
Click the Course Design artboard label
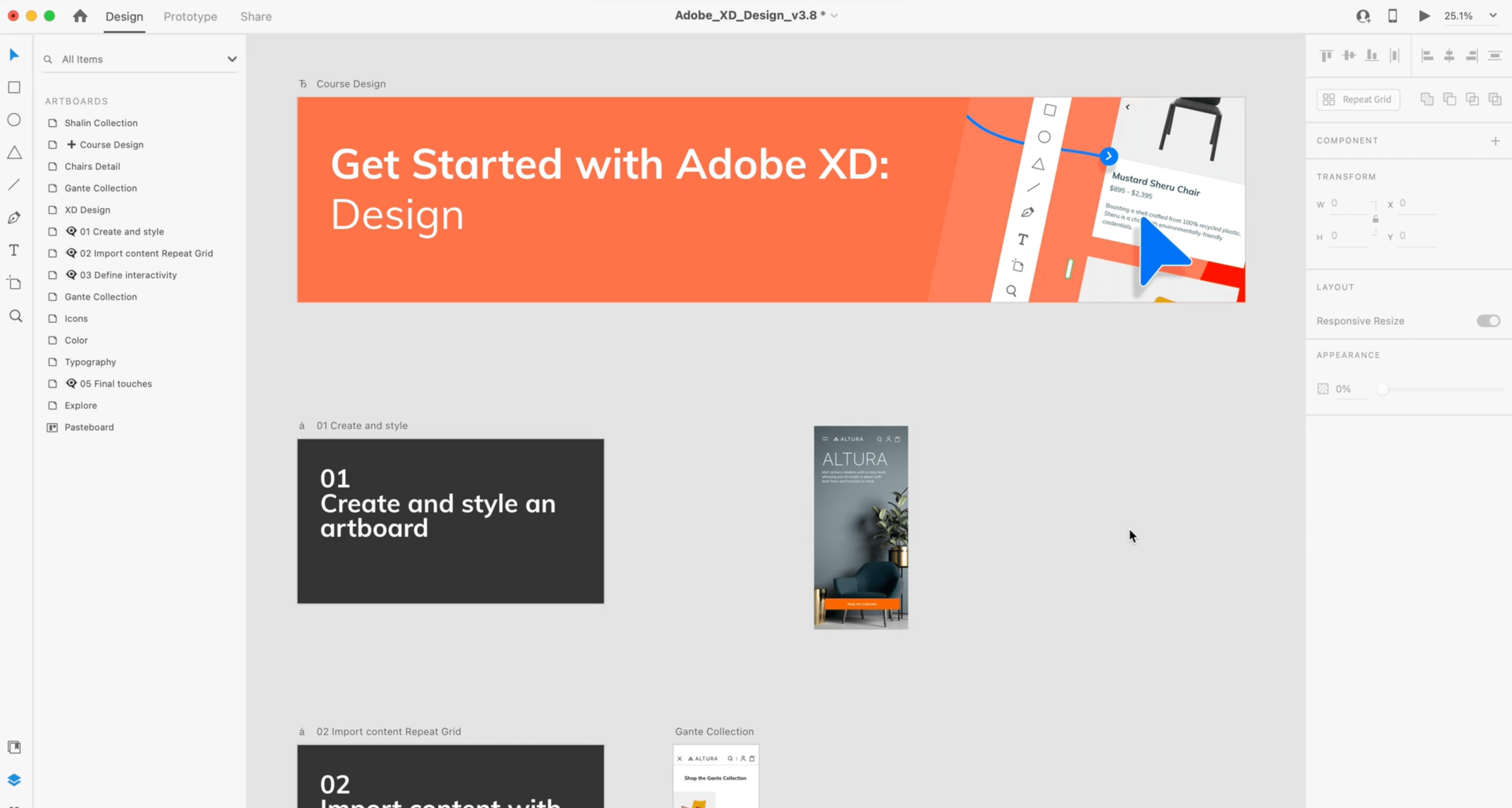(x=350, y=83)
